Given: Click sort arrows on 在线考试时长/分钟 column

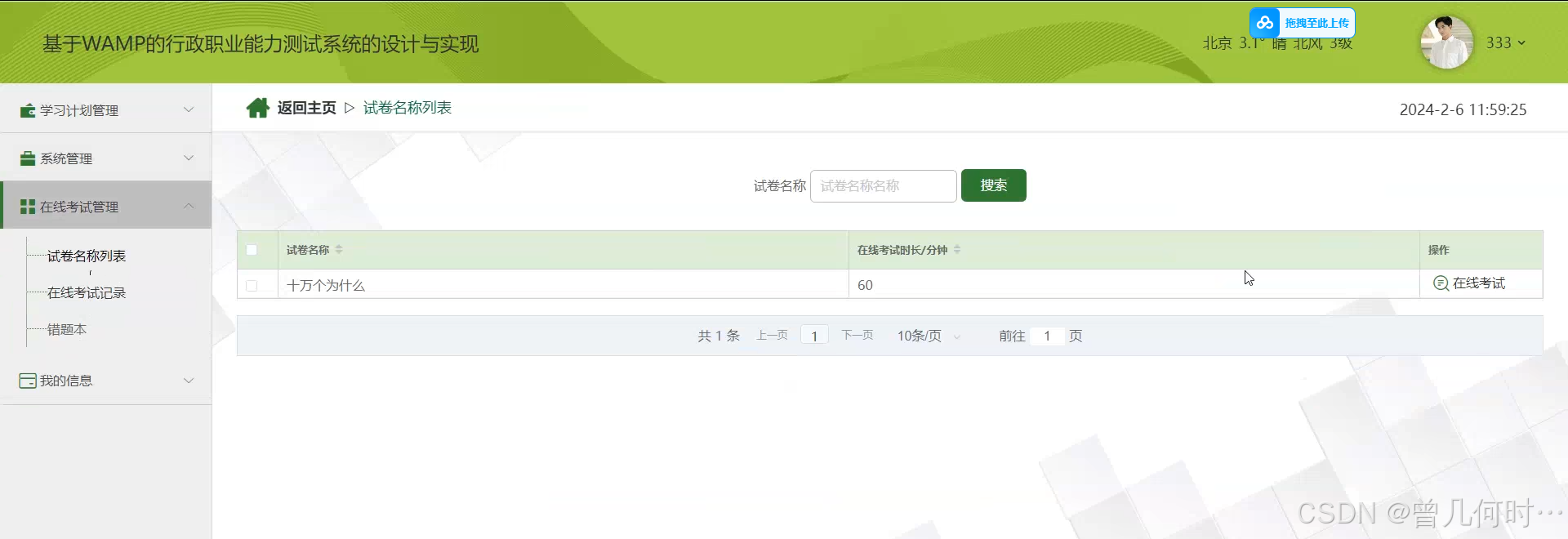Looking at the screenshot, I should 957,250.
